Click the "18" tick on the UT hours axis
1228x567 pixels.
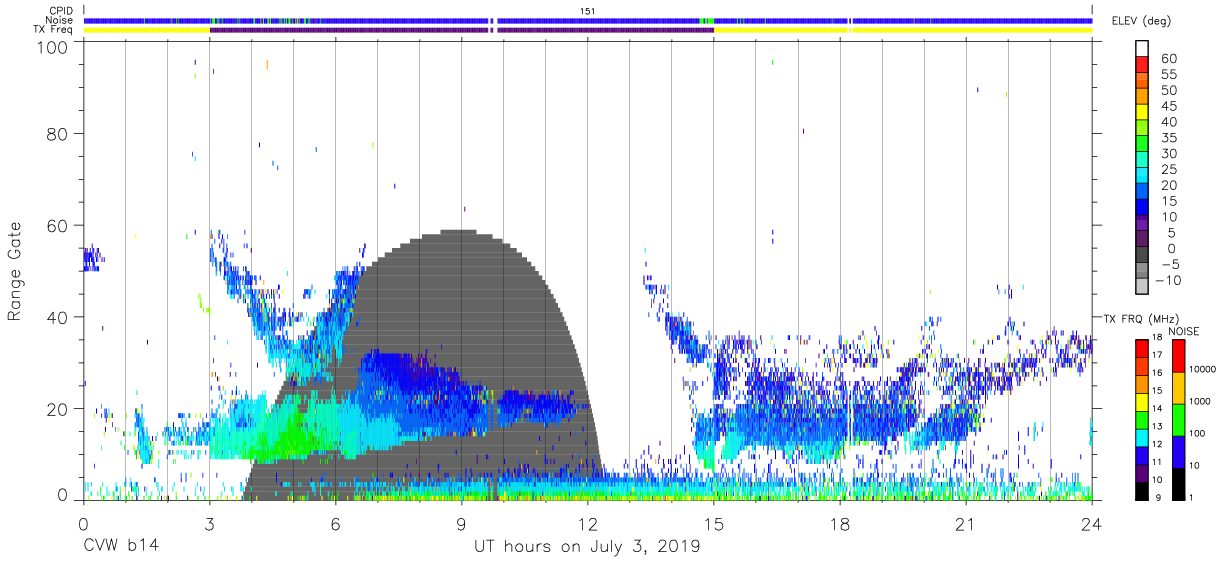coord(840,523)
